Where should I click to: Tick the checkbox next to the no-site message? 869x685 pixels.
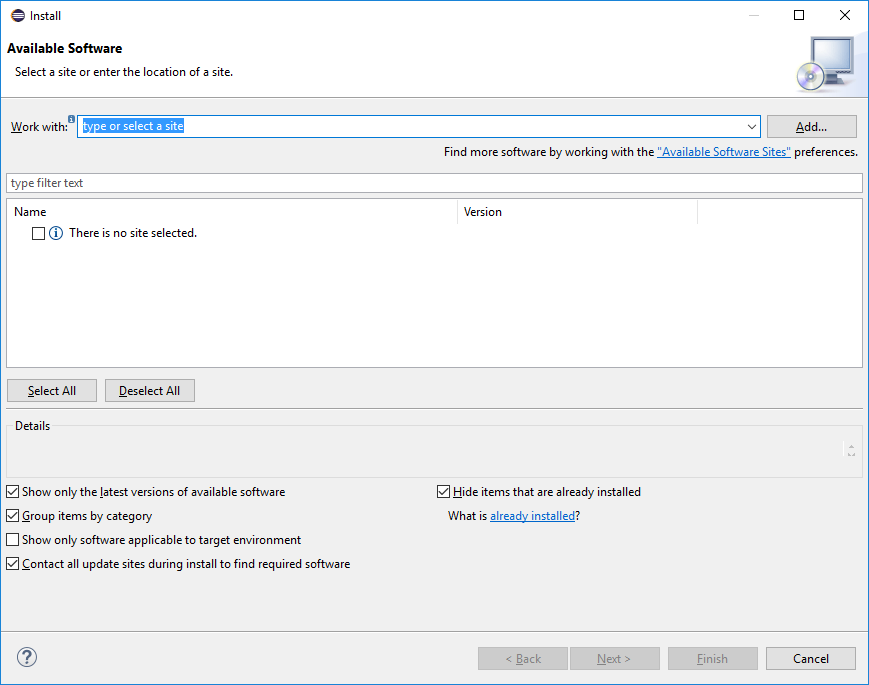coord(36,232)
